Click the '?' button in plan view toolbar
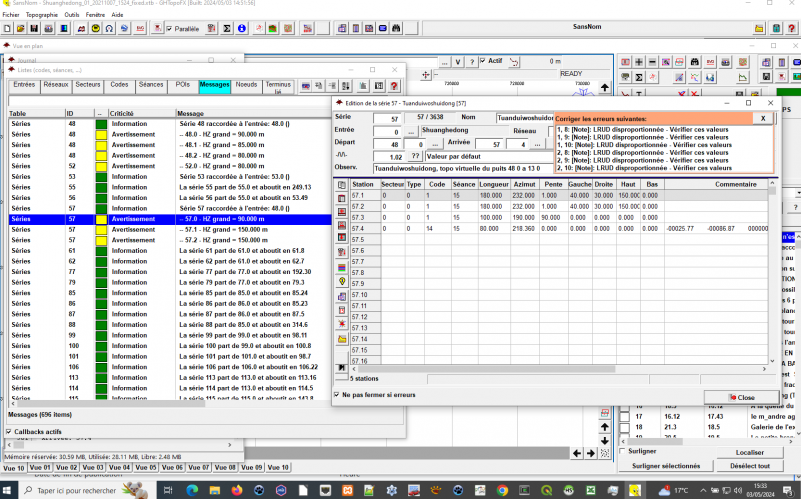801x499 pixels. click(472, 62)
